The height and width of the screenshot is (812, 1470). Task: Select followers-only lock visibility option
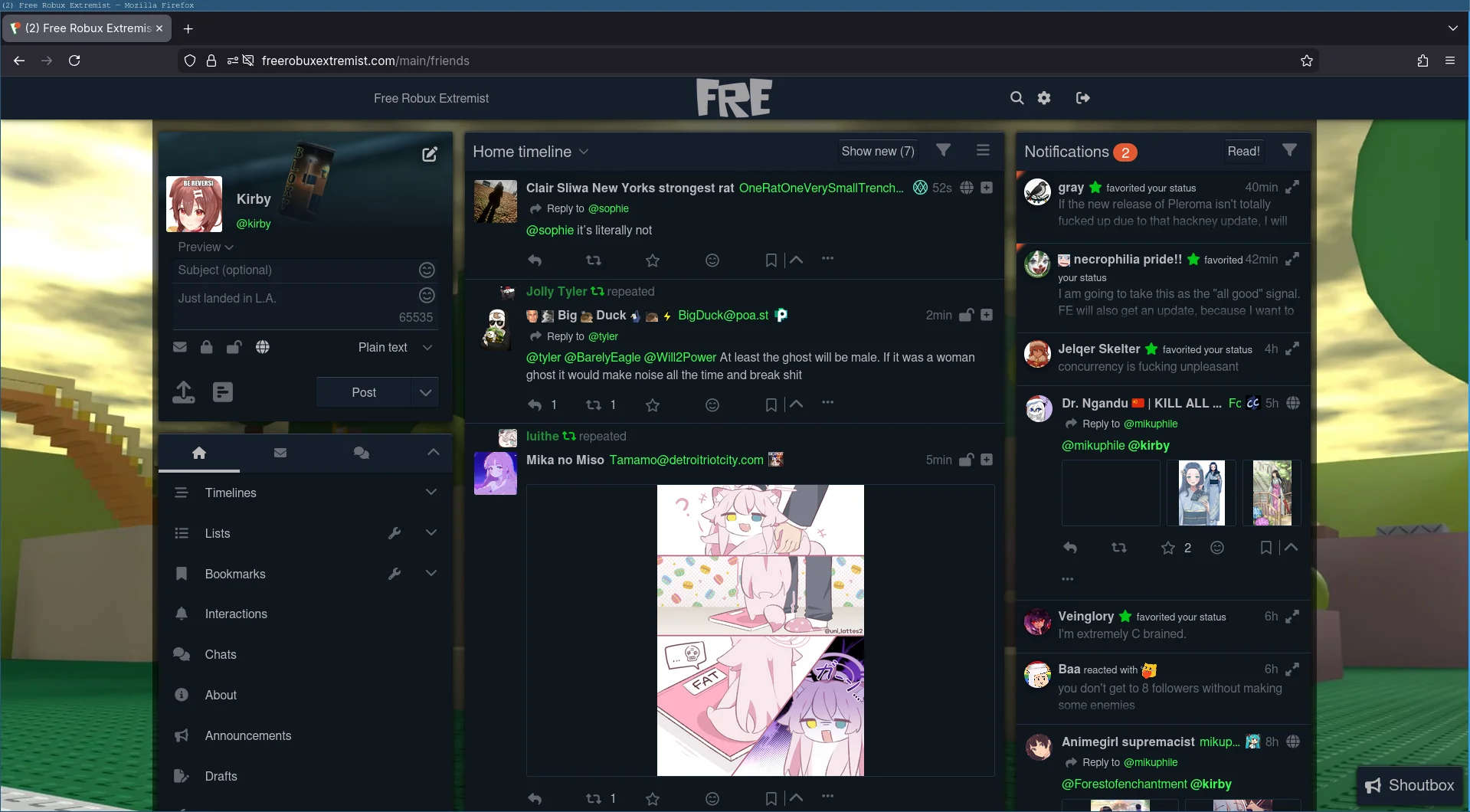tap(207, 347)
